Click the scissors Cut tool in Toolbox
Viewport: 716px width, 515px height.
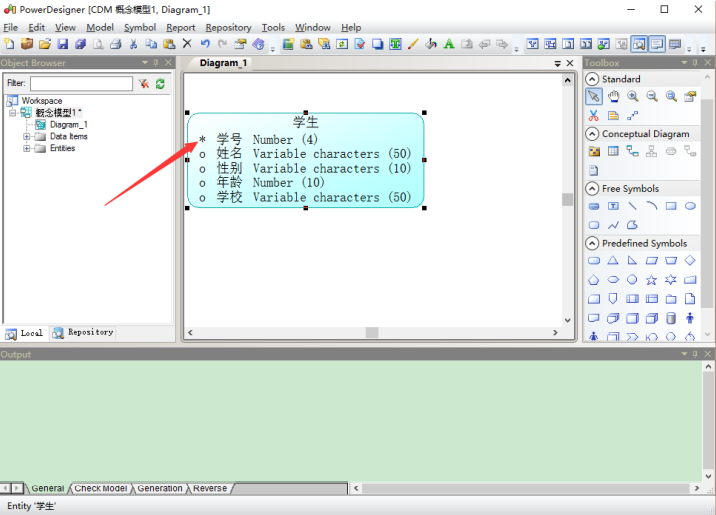point(594,116)
